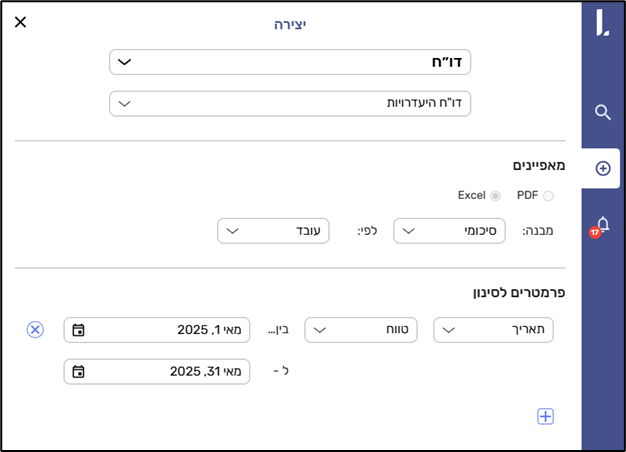Click the יצירה panel title
626x452 pixels.
[x=290, y=23]
